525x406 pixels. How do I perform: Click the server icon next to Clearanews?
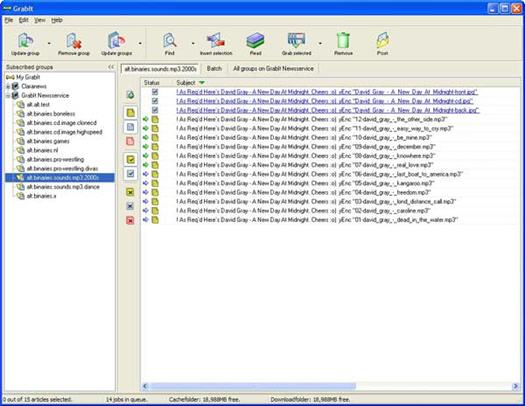15,86
